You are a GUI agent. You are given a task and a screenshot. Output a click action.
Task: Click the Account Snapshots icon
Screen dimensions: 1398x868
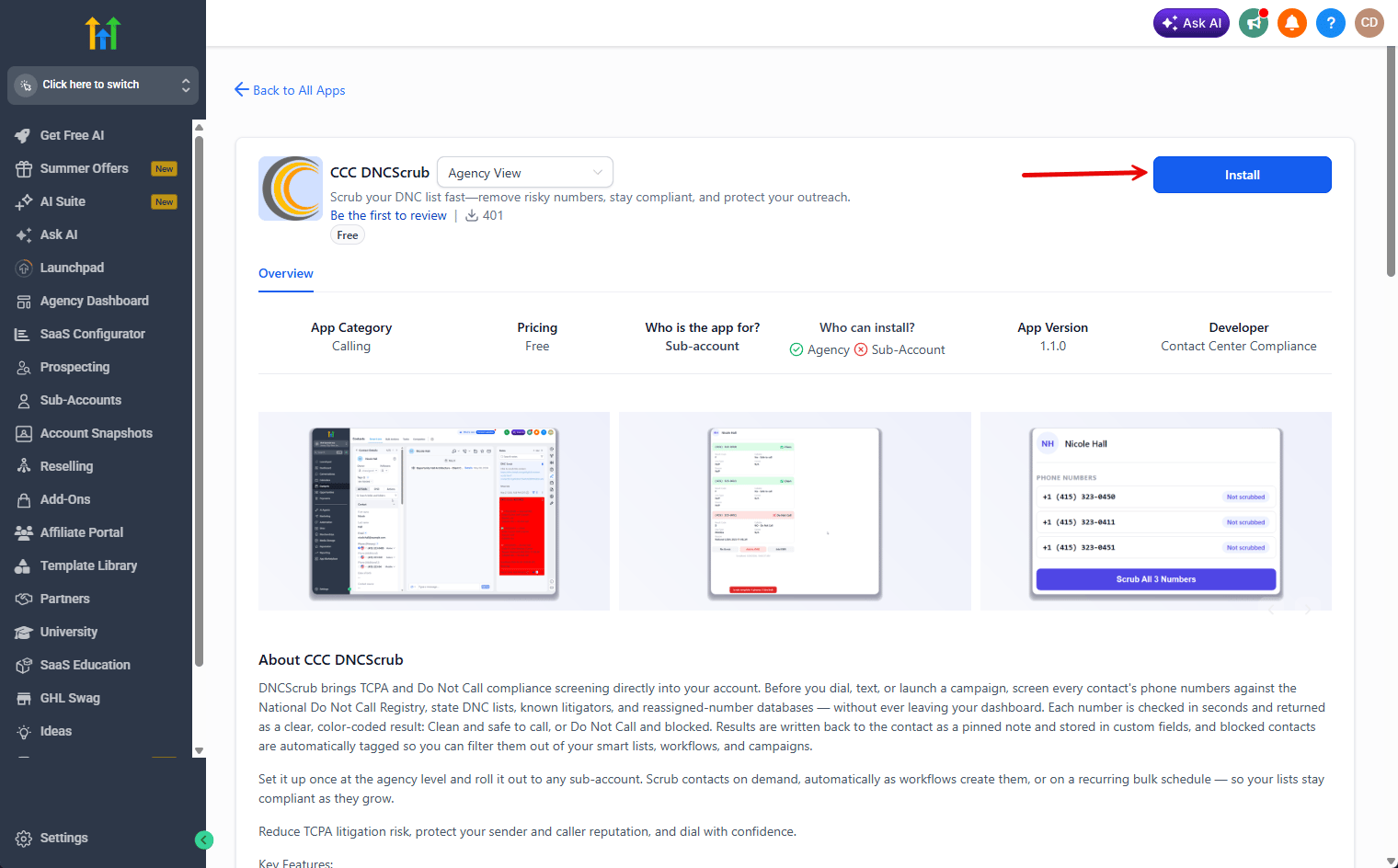(x=24, y=434)
